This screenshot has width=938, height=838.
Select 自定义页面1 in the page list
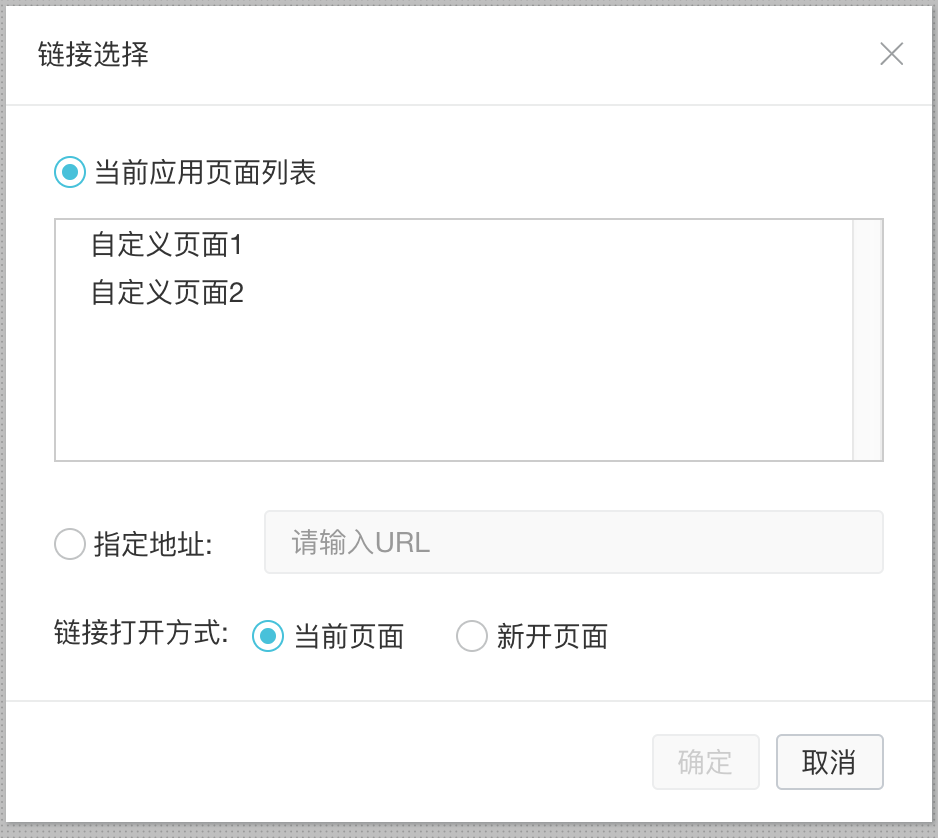167,244
